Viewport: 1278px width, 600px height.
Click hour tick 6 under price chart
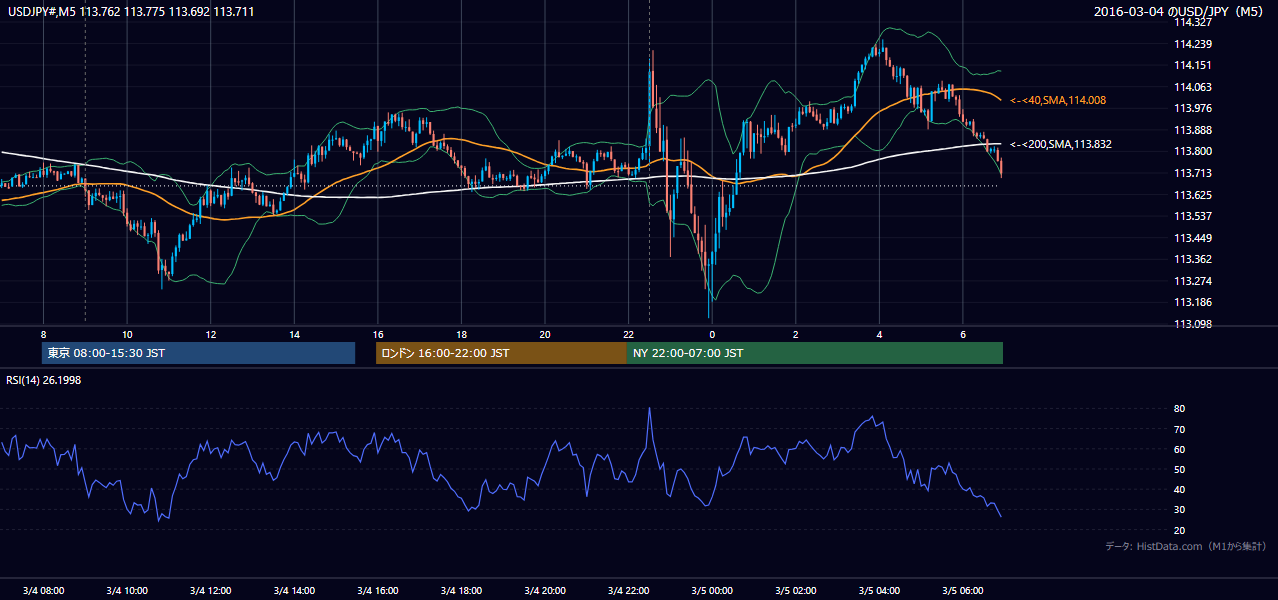963,334
